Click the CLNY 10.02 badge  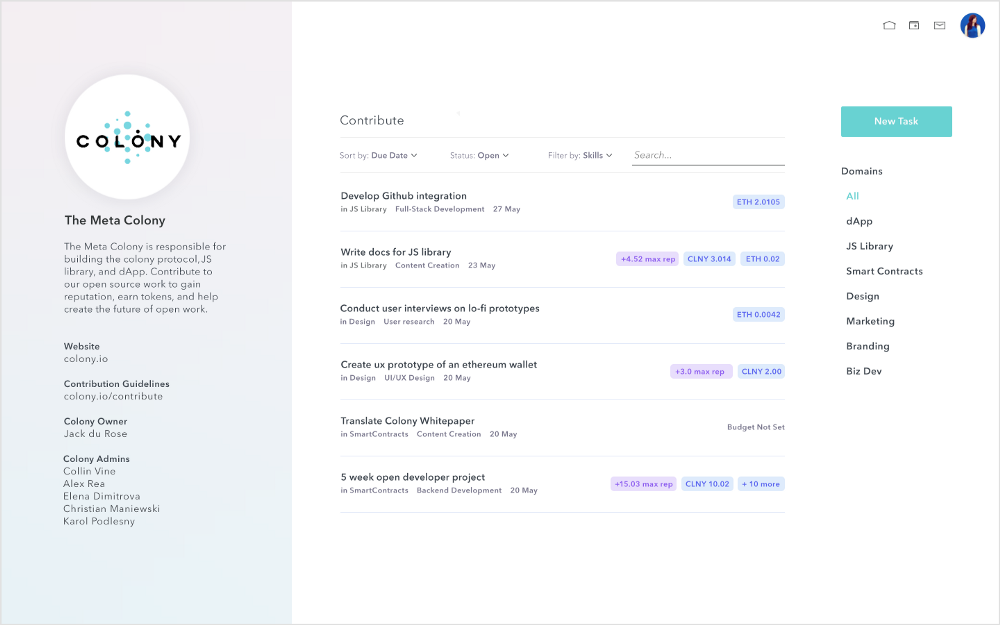707,484
